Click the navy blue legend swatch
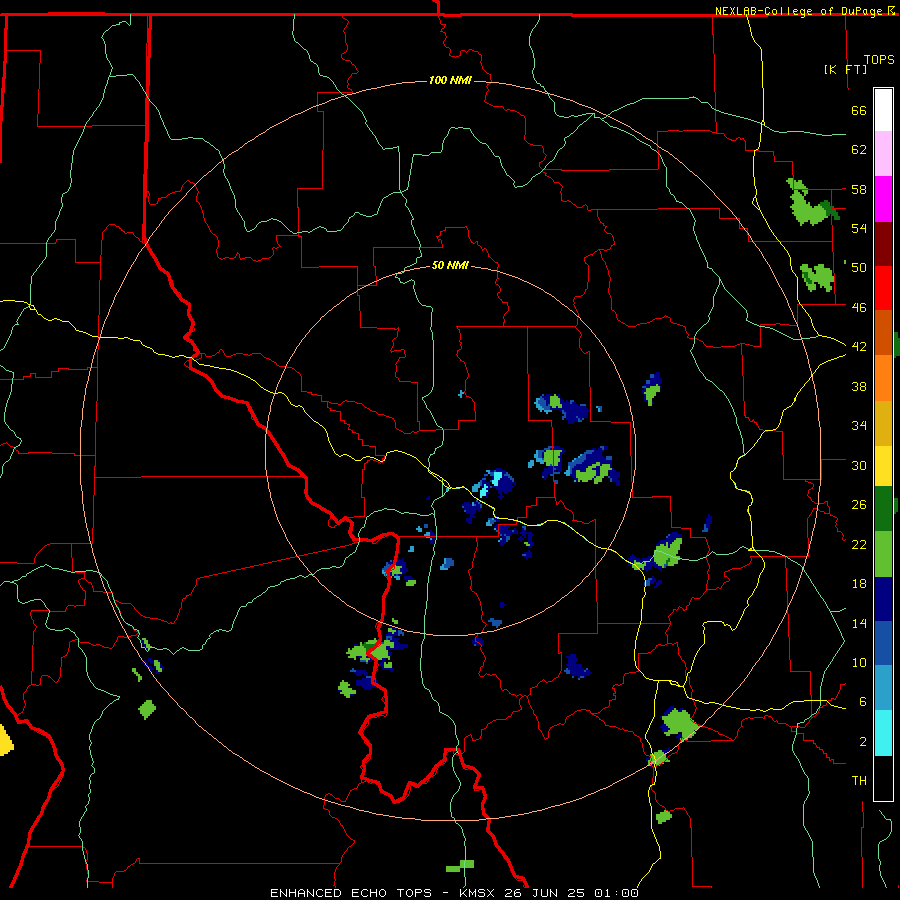This screenshot has width=900, height=900. (x=883, y=599)
